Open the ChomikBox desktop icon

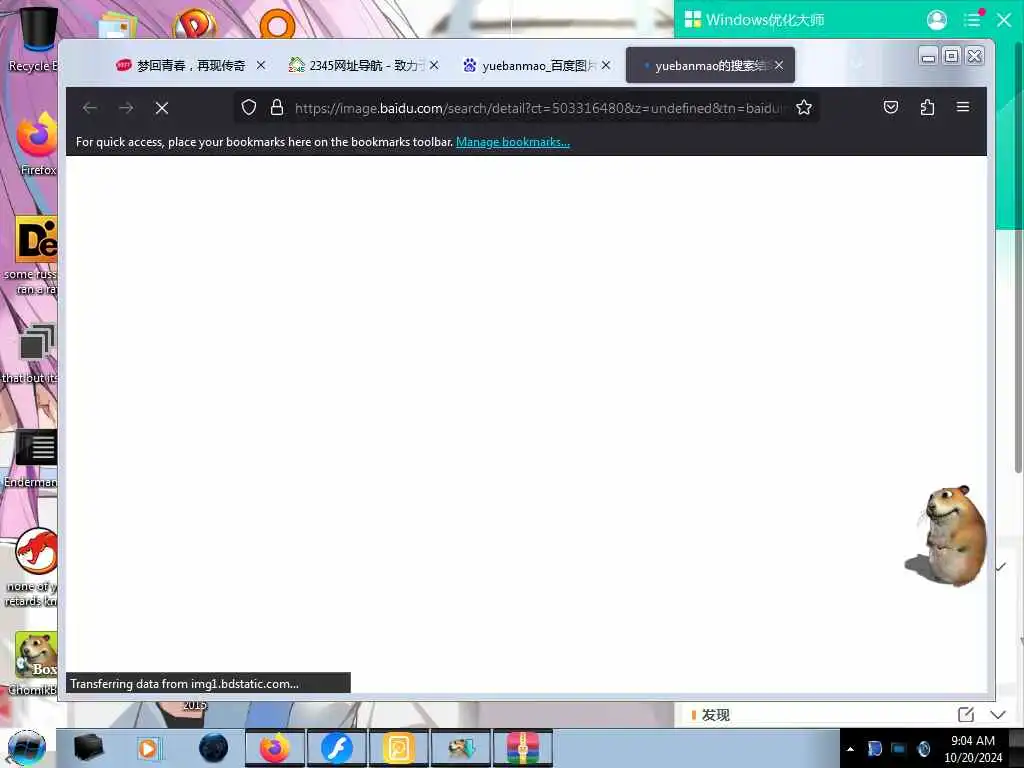[x=36, y=663]
